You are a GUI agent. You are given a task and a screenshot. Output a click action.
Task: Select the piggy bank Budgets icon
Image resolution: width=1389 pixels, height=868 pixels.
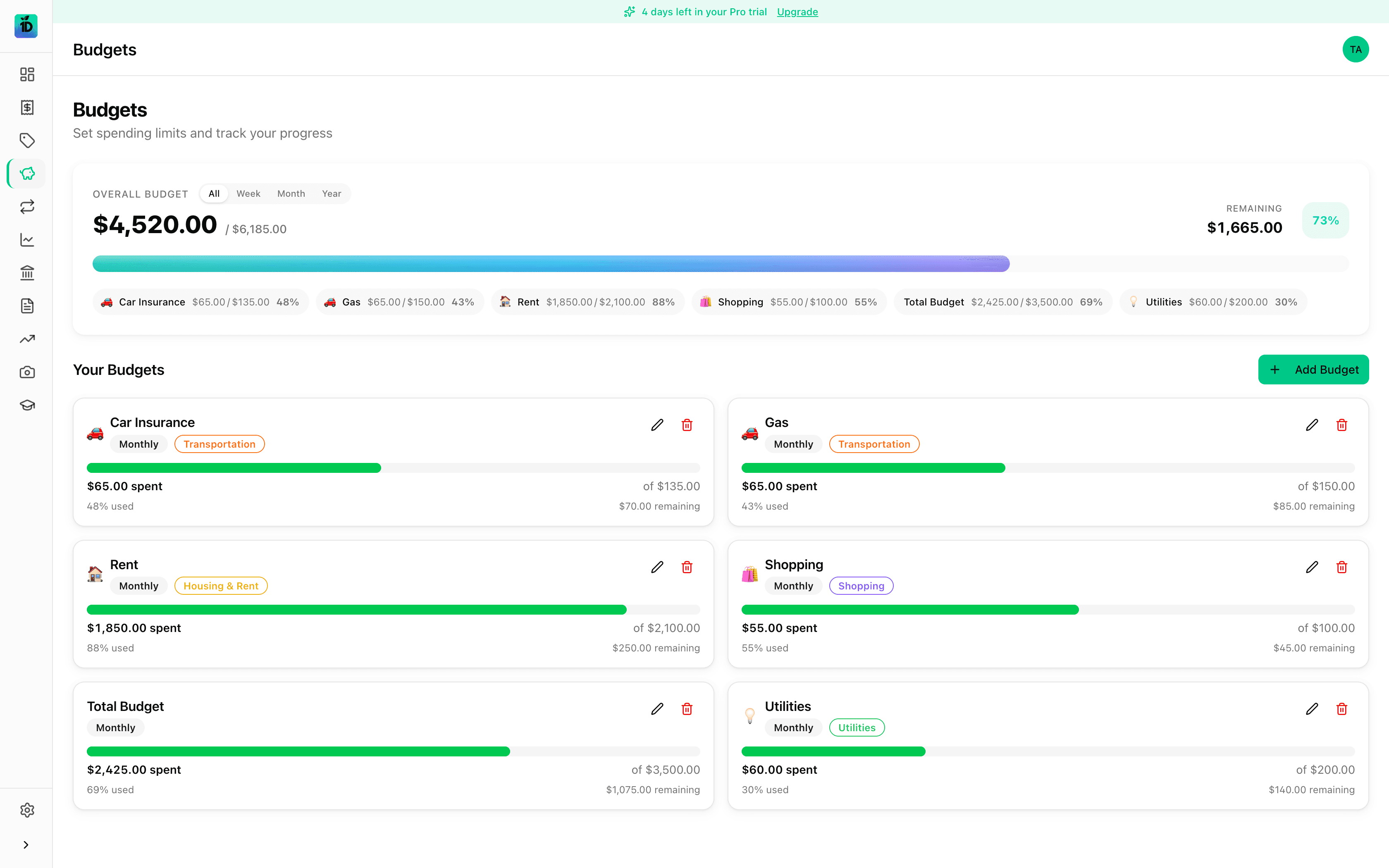click(26, 173)
